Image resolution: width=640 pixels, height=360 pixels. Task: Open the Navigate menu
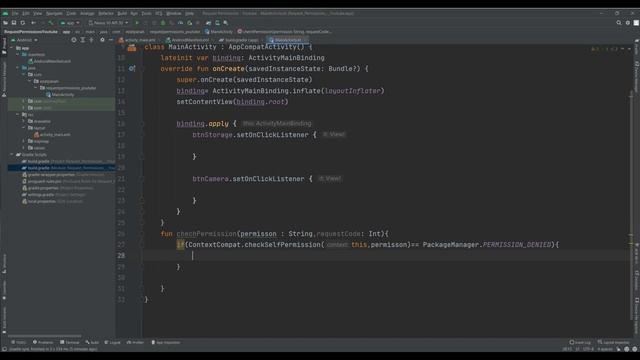[x=54, y=13]
